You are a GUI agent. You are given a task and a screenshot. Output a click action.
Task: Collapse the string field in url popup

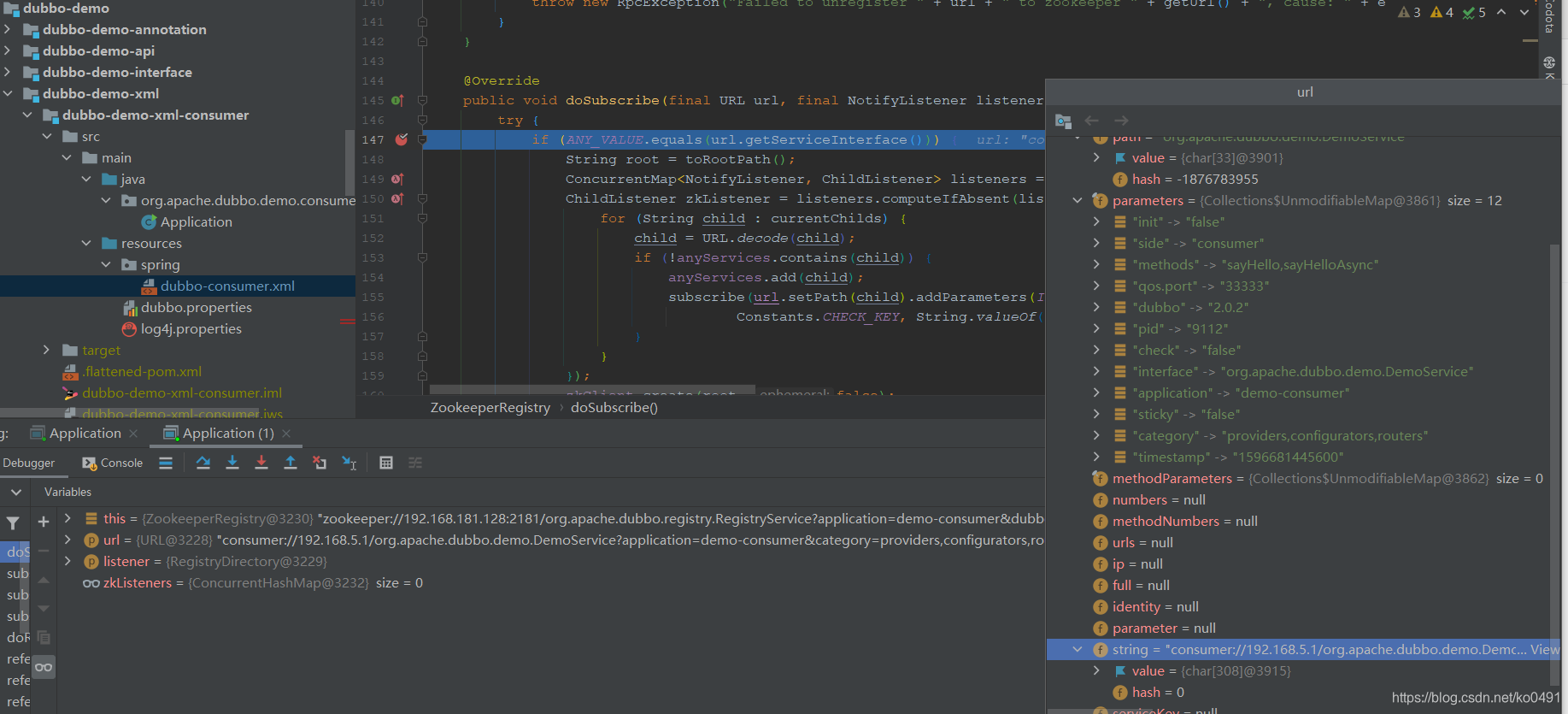coord(1078,649)
